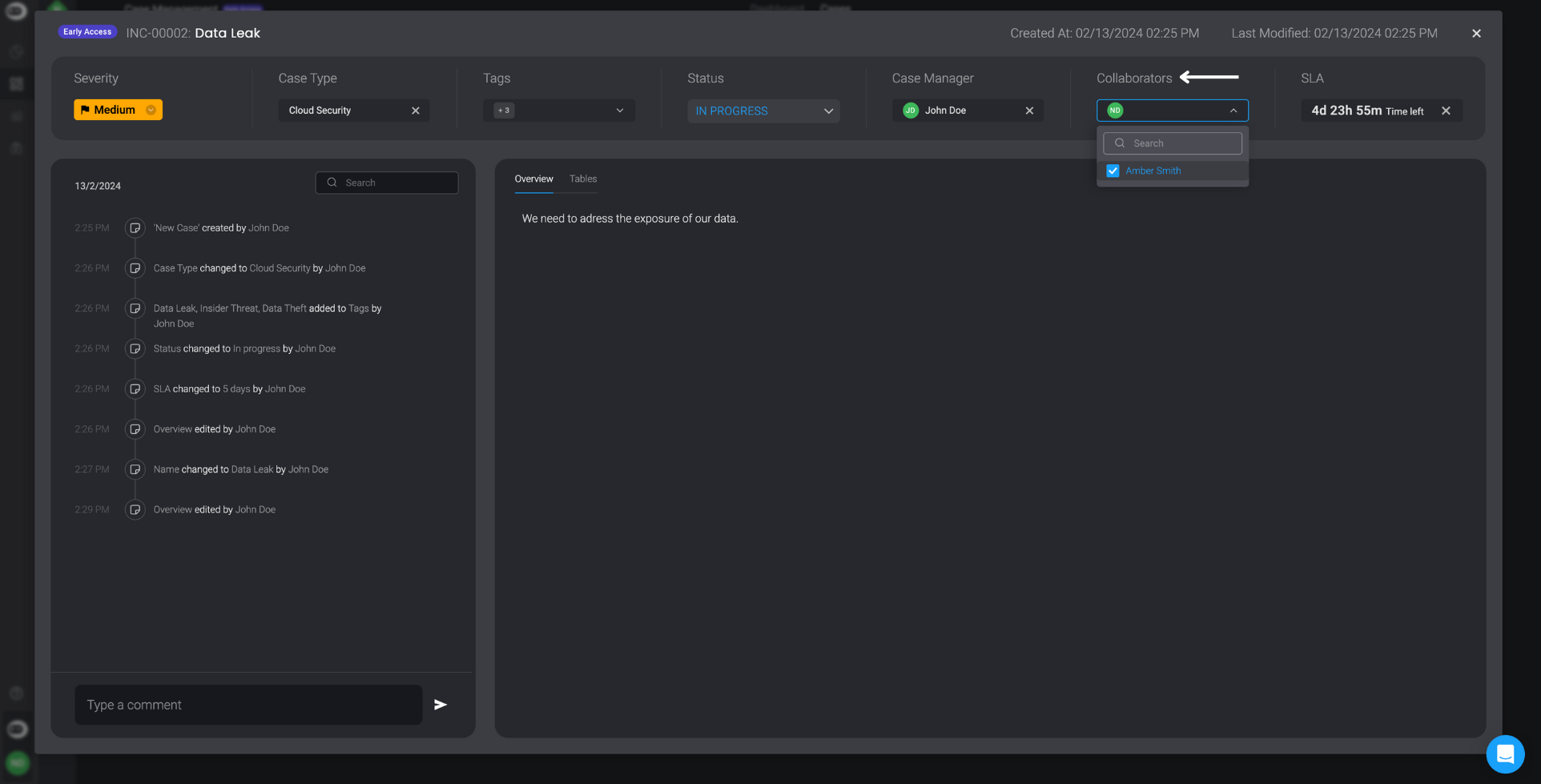Clear the Cloud Security case type
The height and width of the screenshot is (784, 1541).
pyautogui.click(x=416, y=111)
